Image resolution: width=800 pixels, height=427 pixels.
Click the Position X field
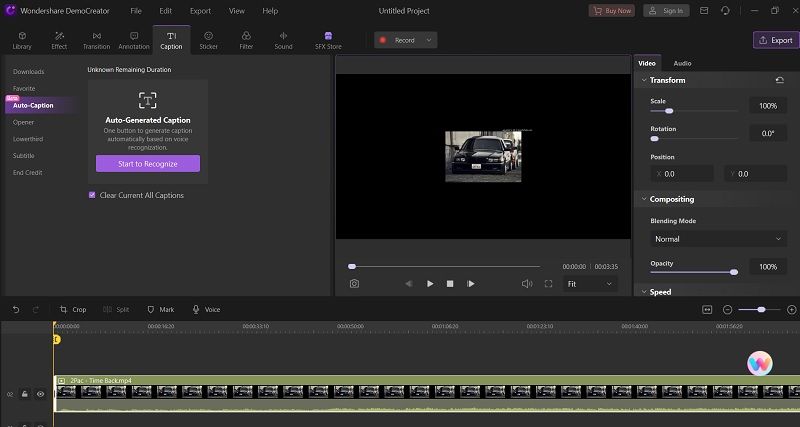pos(682,174)
